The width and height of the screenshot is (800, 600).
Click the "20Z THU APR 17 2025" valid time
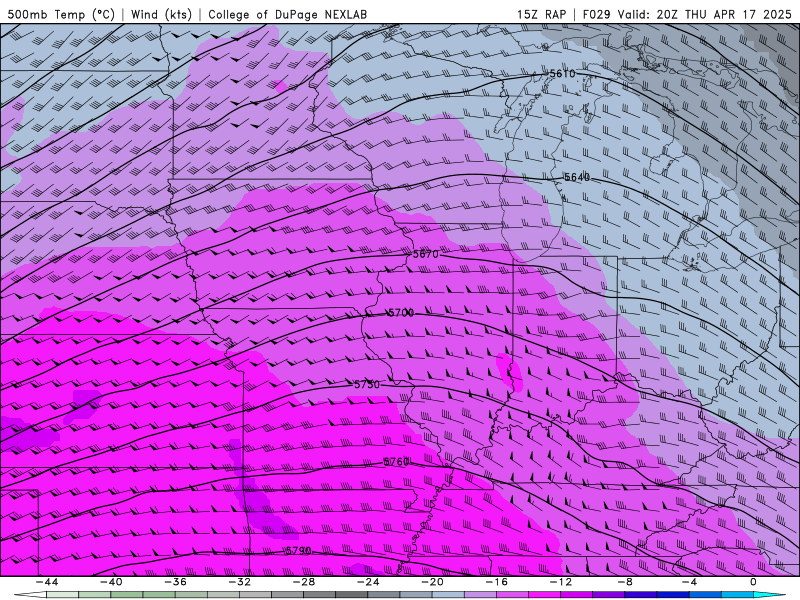click(x=724, y=14)
